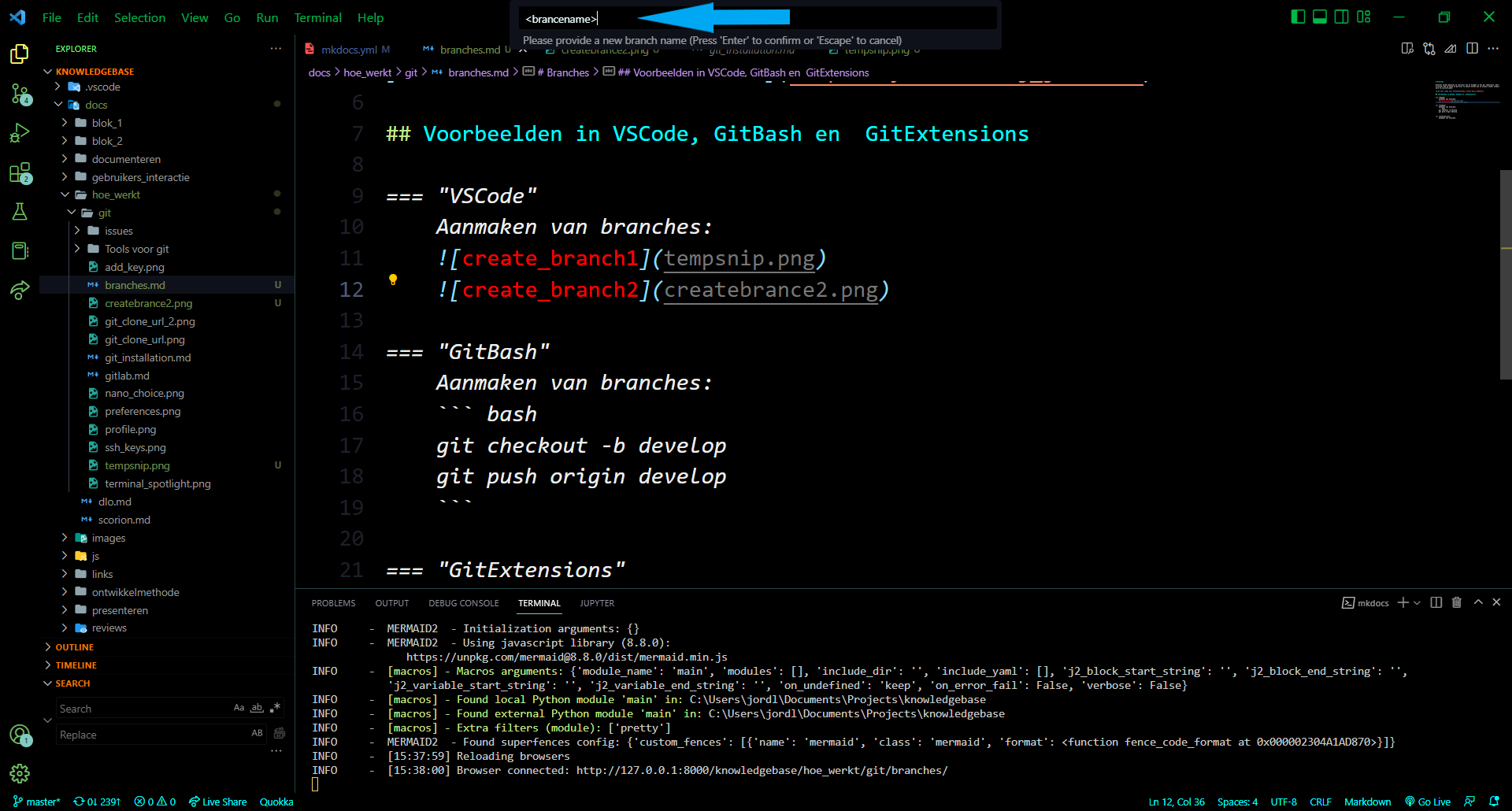Click the triangular ruler editor action icon
Viewport: 1512px width, 811px height.
(1451, 49)
